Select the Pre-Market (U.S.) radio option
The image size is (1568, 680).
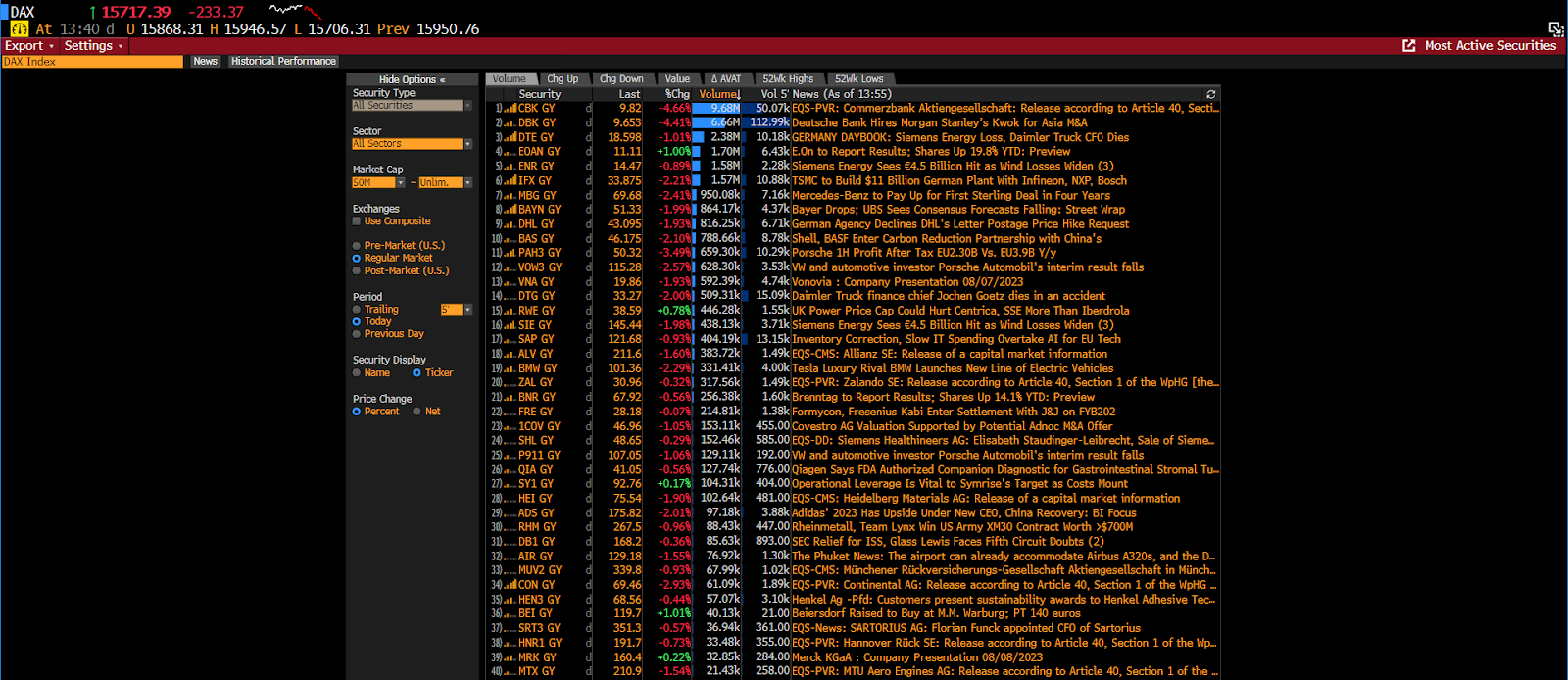357,246
